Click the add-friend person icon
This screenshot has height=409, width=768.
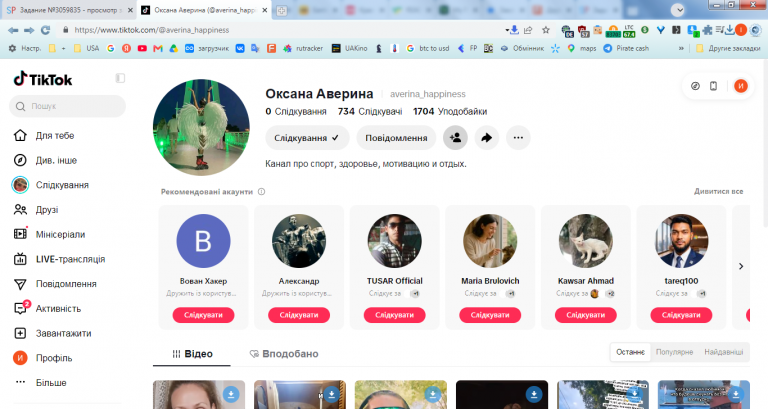(456, 138)
